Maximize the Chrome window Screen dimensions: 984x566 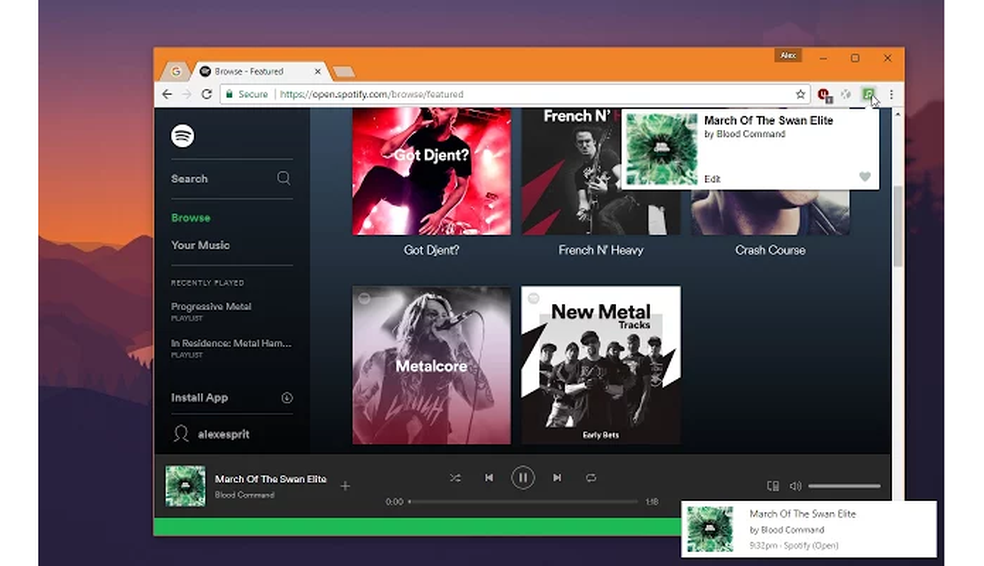[855, 58]
